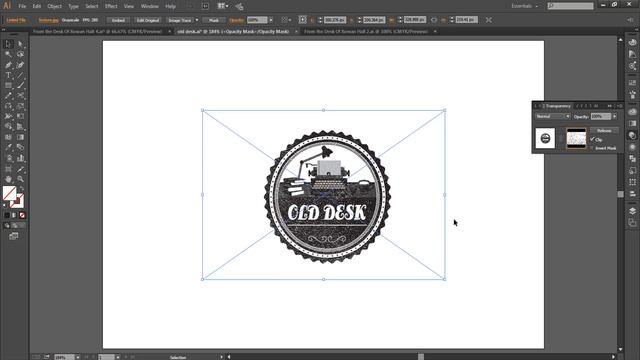
Task: Switch to the first 'From the Desk Of' tab
Action: point(97,31)
